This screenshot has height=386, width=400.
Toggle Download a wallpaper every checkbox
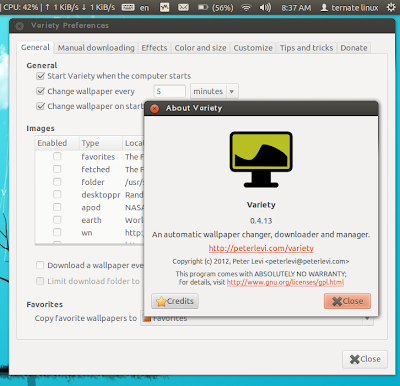(40, 265)
